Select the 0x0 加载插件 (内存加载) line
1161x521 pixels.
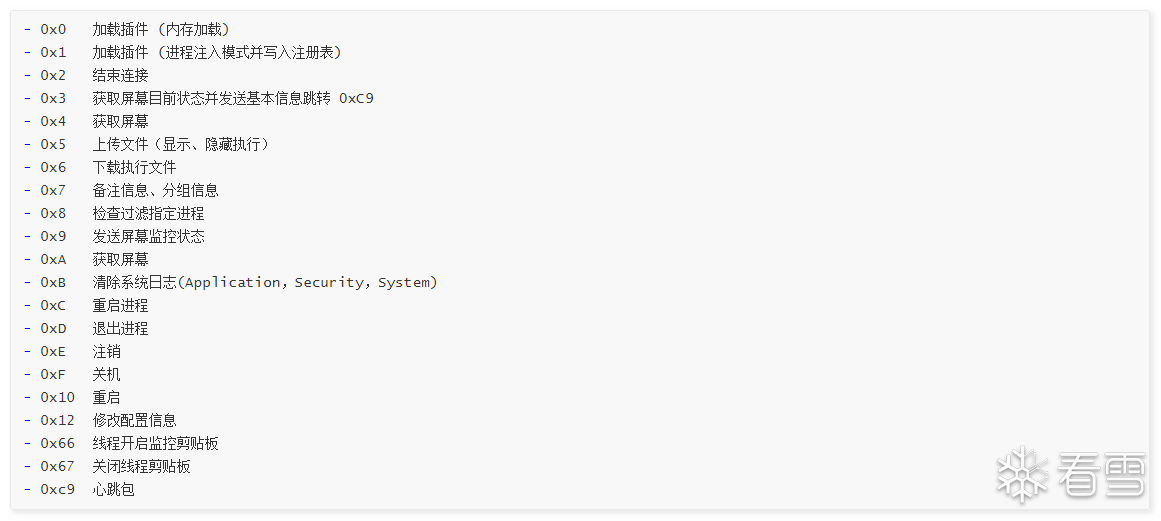pos(127,30)
